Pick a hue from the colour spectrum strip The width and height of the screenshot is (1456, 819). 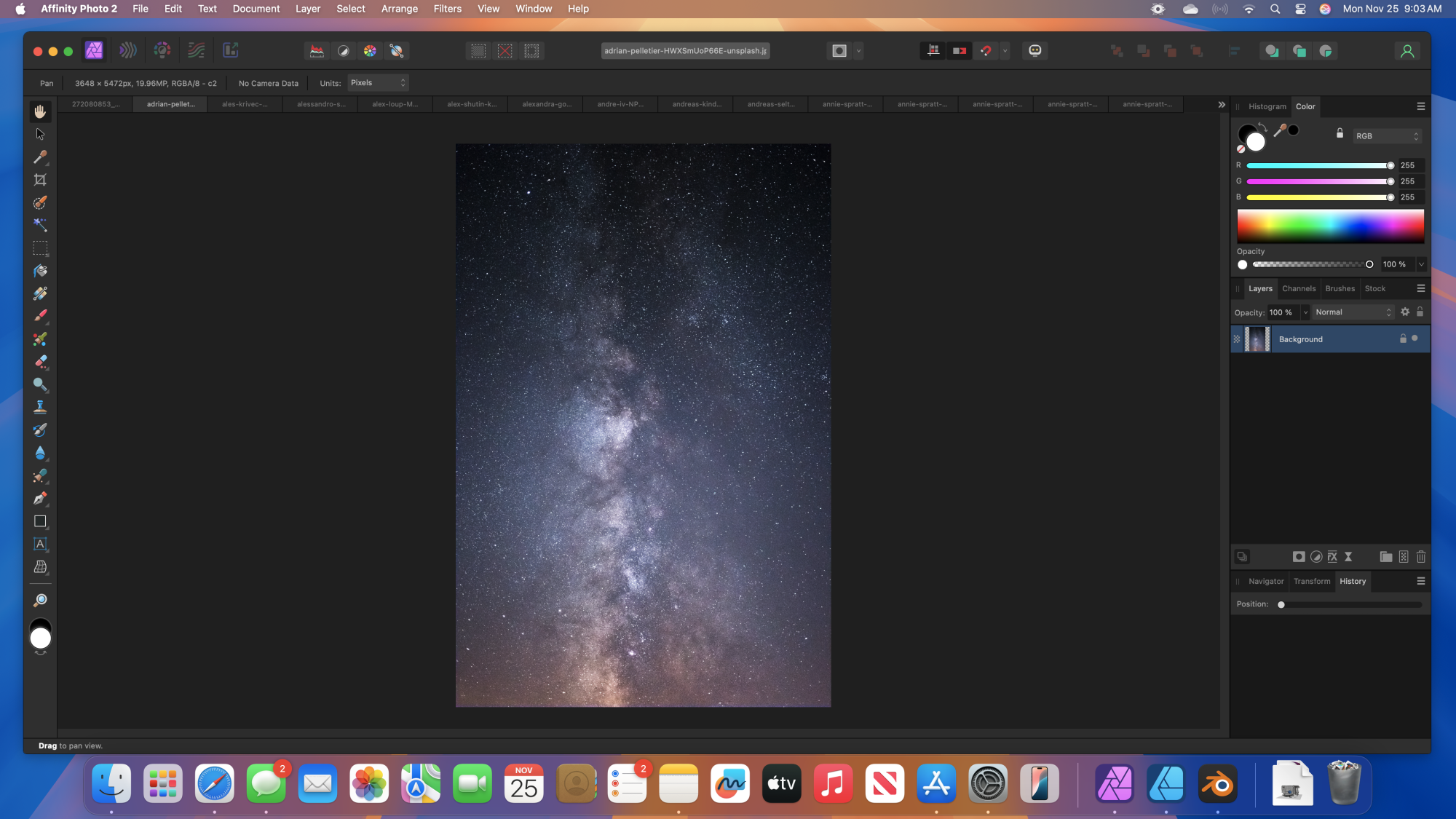click(1330, 226)
